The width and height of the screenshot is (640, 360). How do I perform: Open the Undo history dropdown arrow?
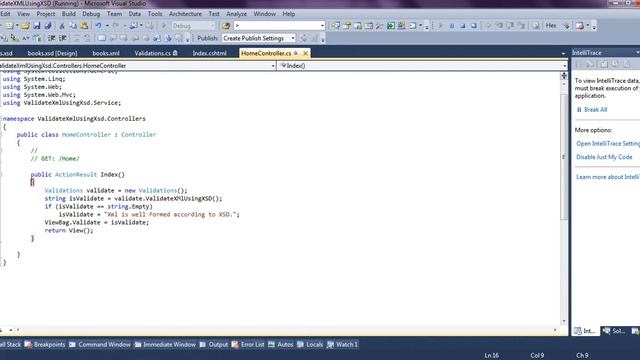point(107,26)
